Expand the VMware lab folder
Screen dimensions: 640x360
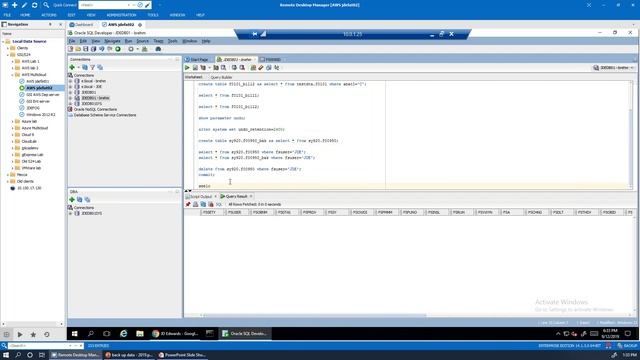13,168
